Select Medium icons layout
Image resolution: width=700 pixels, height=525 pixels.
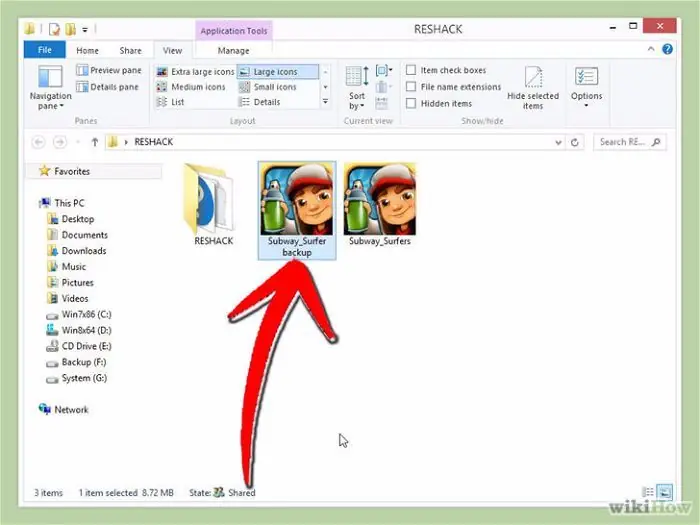click(x=191, y=87)
